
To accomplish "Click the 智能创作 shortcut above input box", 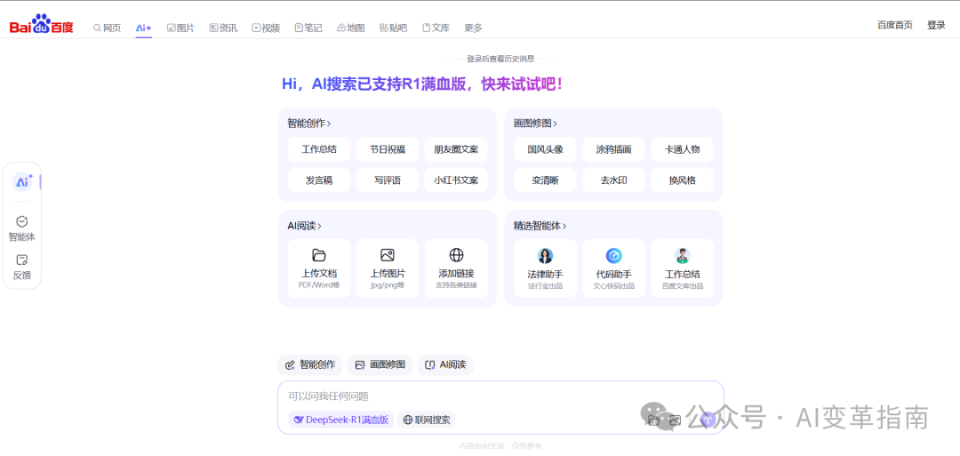I will [310, 365].
